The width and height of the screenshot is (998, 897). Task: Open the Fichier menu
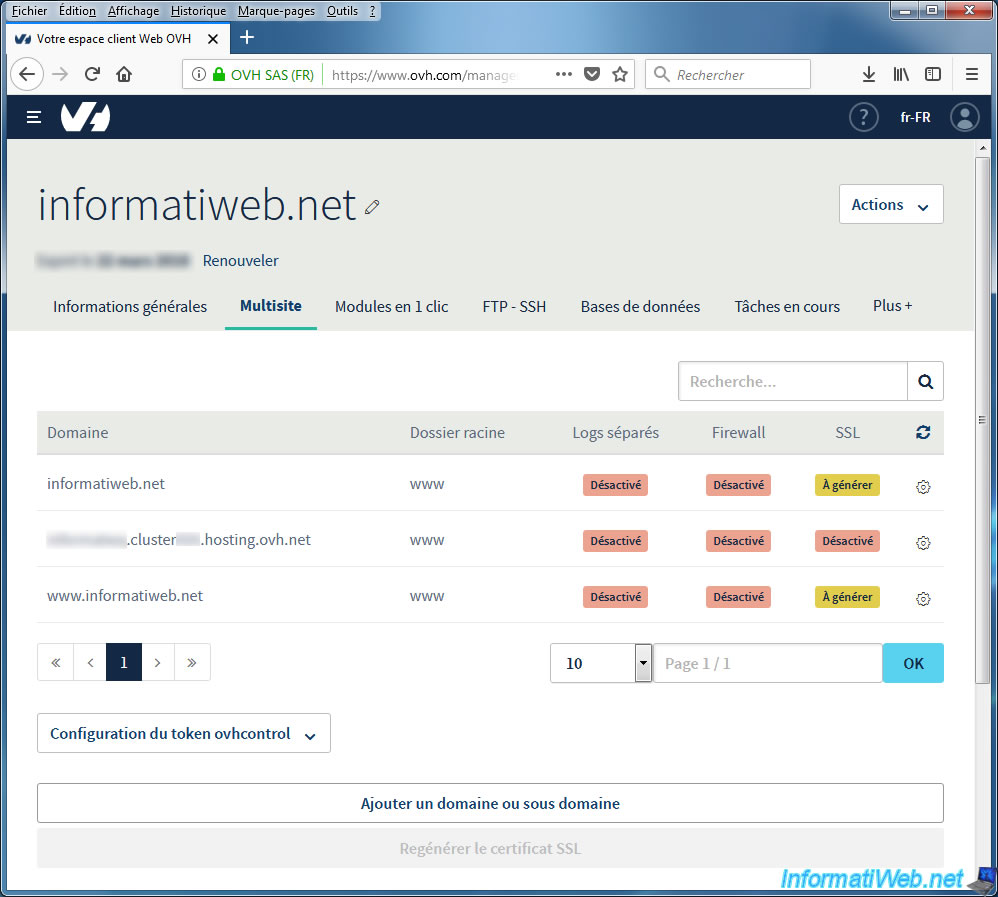coord(29,11)
